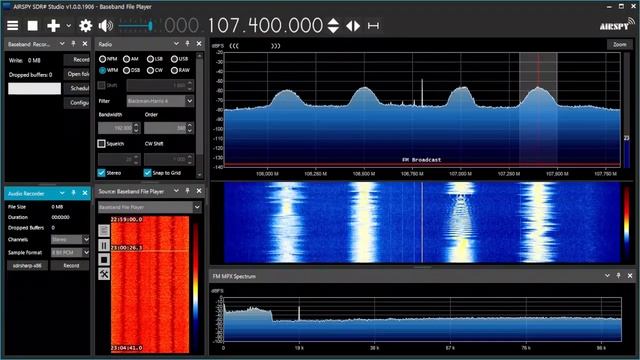Toggle the Snap to Grid checkbox
Screen dimensions: 640x360
(x=148, y=173)
